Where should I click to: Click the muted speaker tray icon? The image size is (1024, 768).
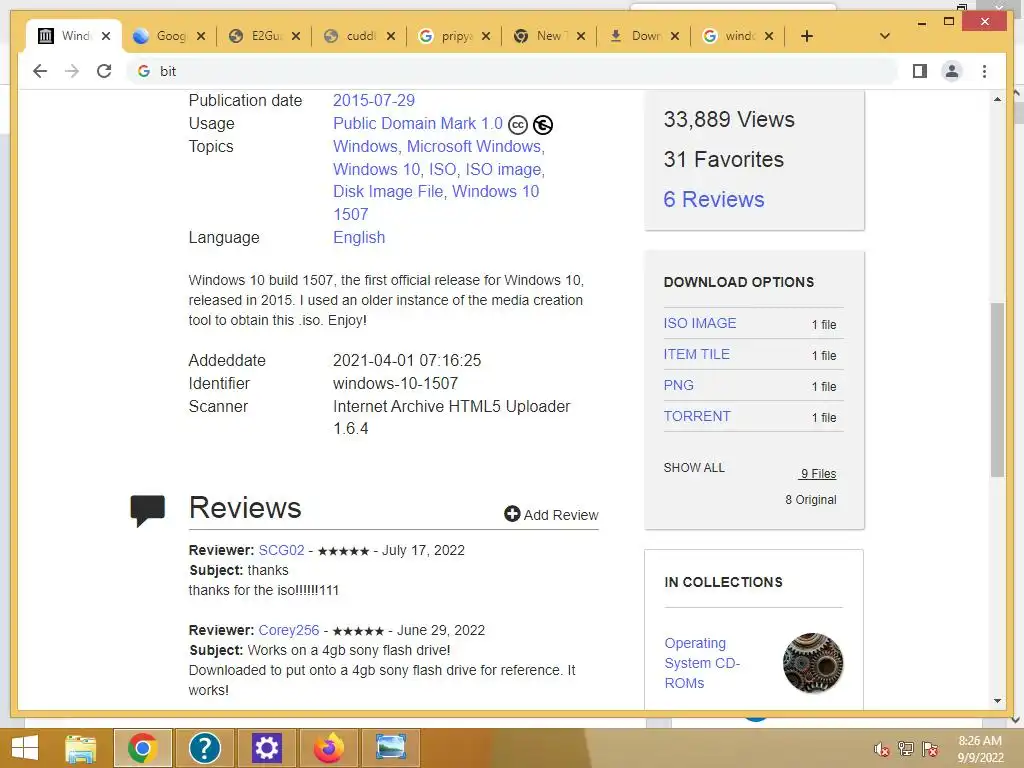882,749
